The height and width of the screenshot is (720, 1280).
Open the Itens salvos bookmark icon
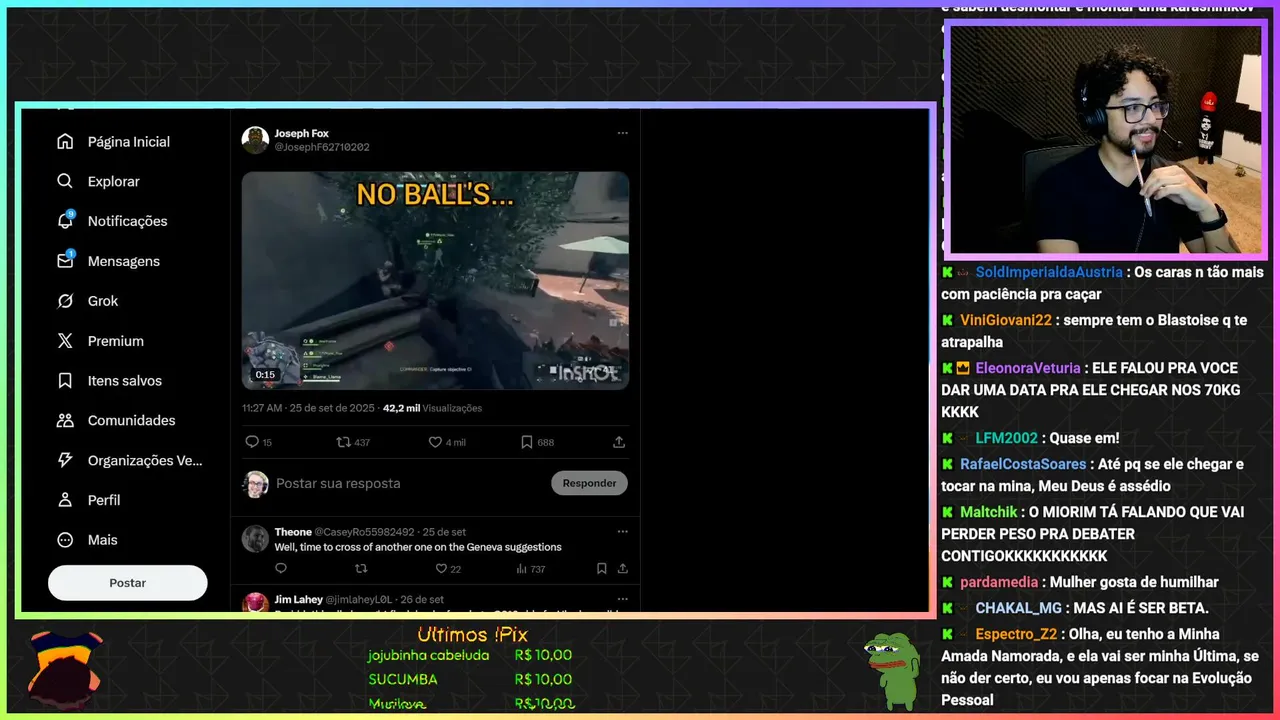pyautogui.click(x=65, y=380)
